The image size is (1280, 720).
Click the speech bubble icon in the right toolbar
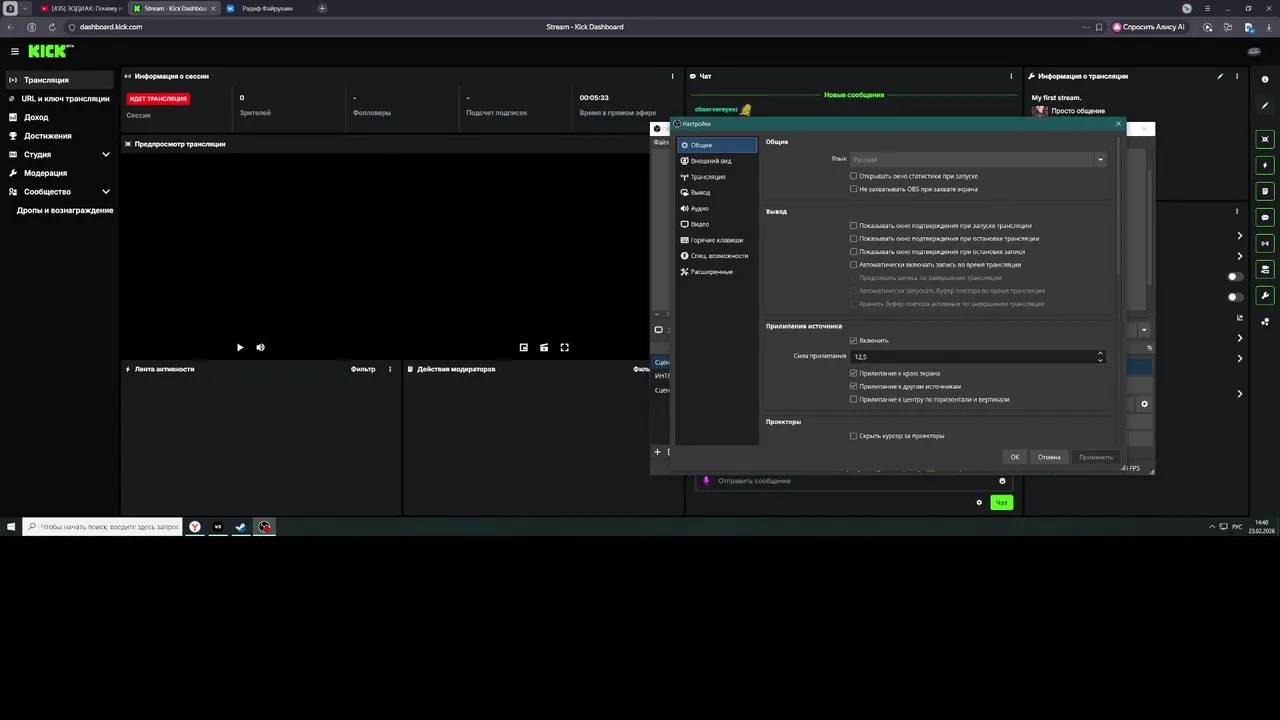coord(1265,217)
